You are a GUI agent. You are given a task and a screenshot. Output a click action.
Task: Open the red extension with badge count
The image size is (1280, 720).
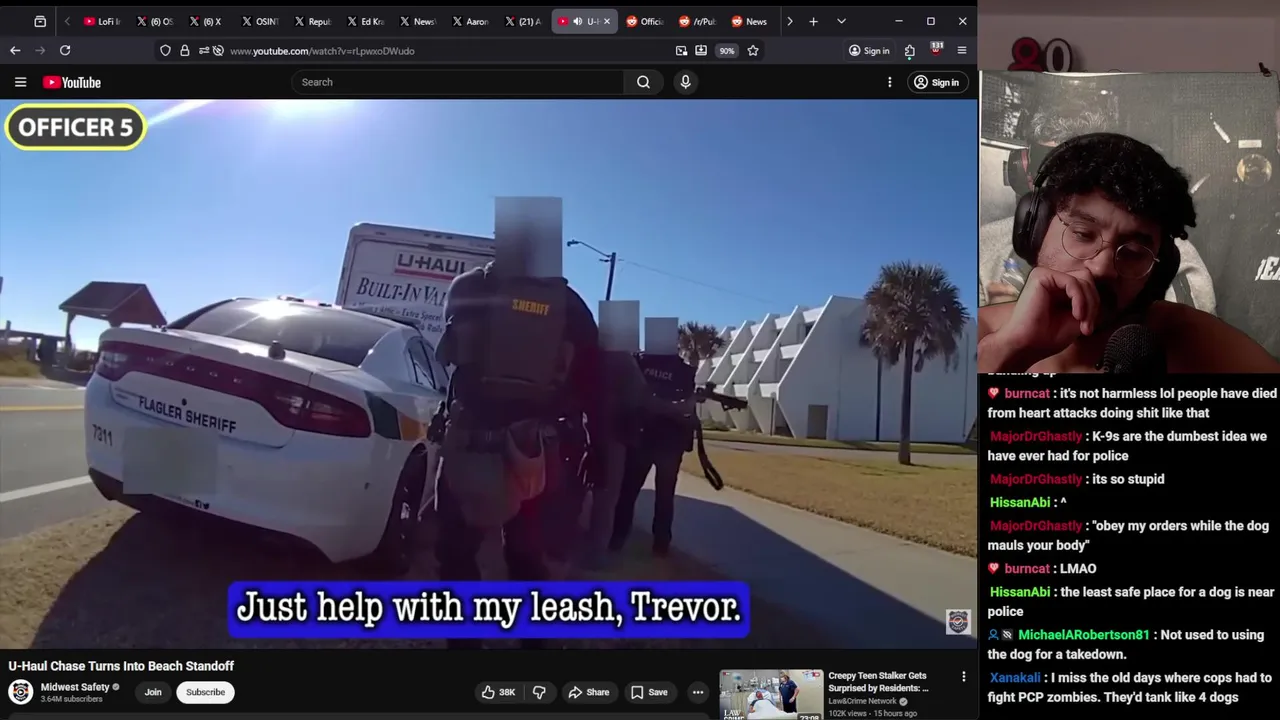coord(936,49)
